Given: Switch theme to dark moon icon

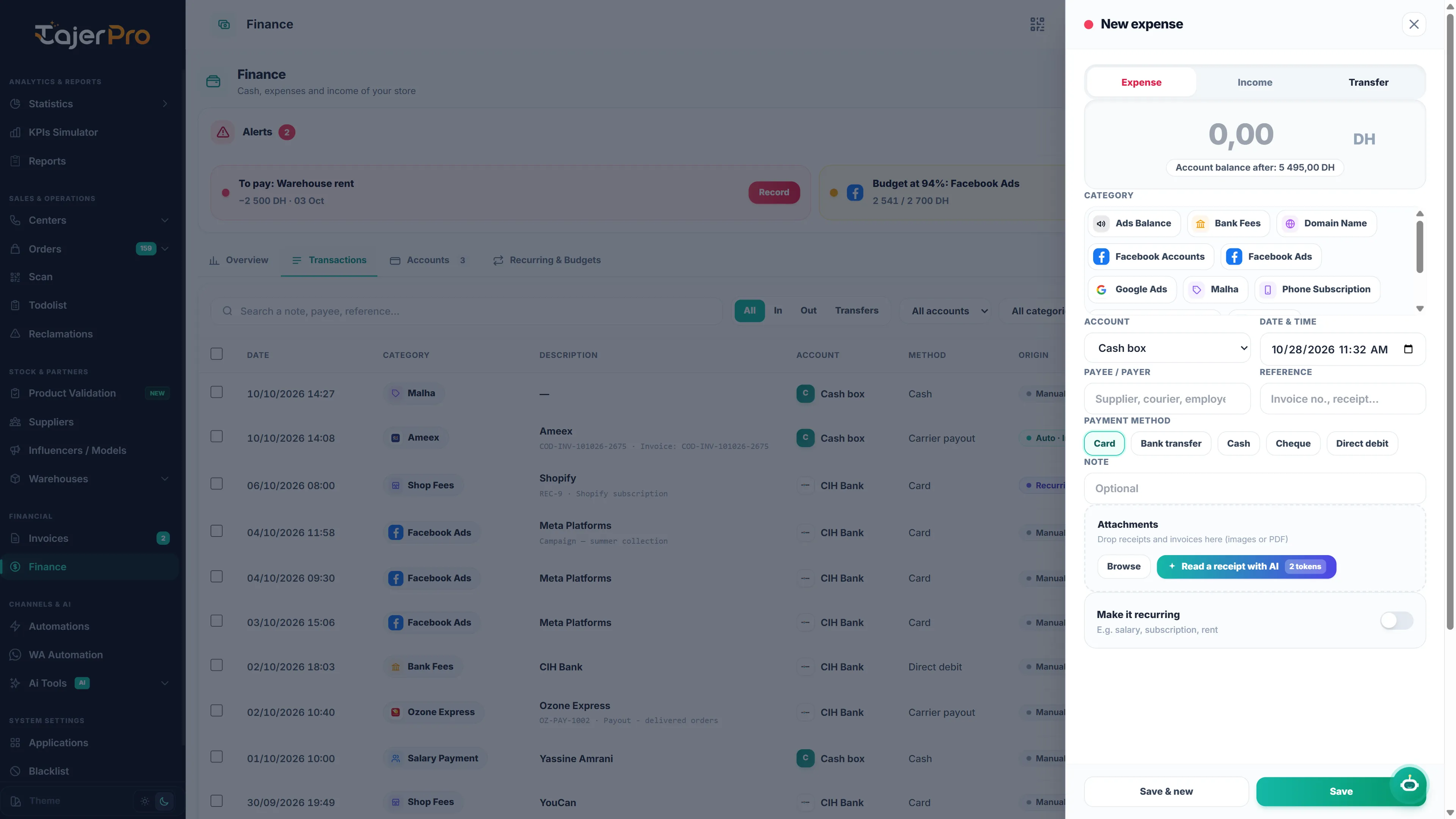Looking at the screenshot, I should pos(164,800).
